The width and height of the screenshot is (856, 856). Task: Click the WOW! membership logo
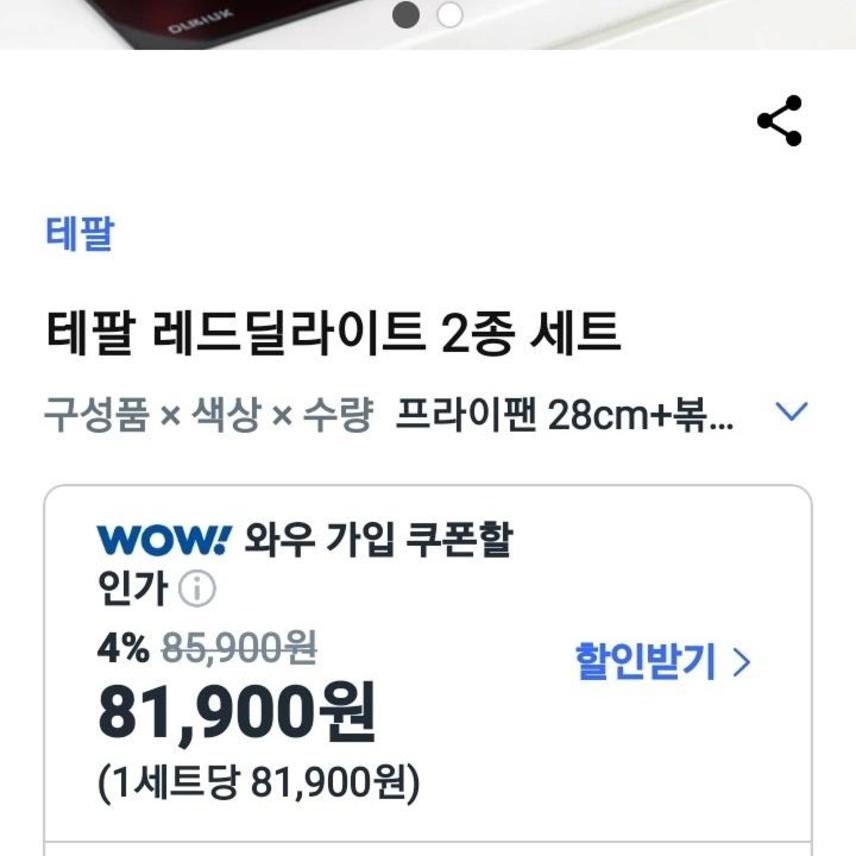coord(164,540)
